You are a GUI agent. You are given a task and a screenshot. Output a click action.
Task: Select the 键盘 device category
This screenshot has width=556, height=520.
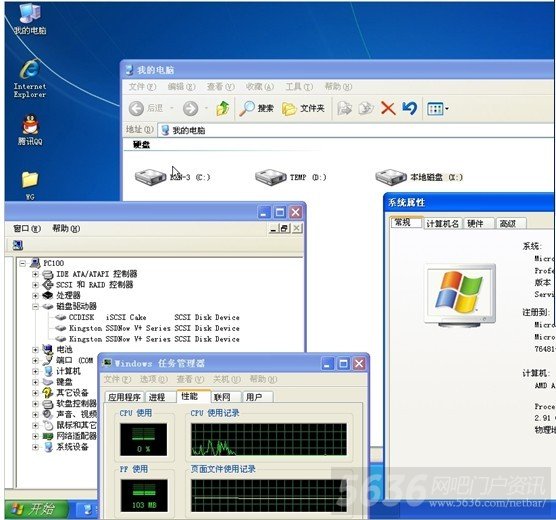coord(58,382)
